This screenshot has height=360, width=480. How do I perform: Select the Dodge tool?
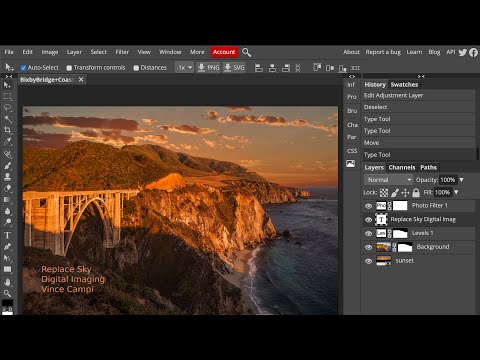click(7, 222)
